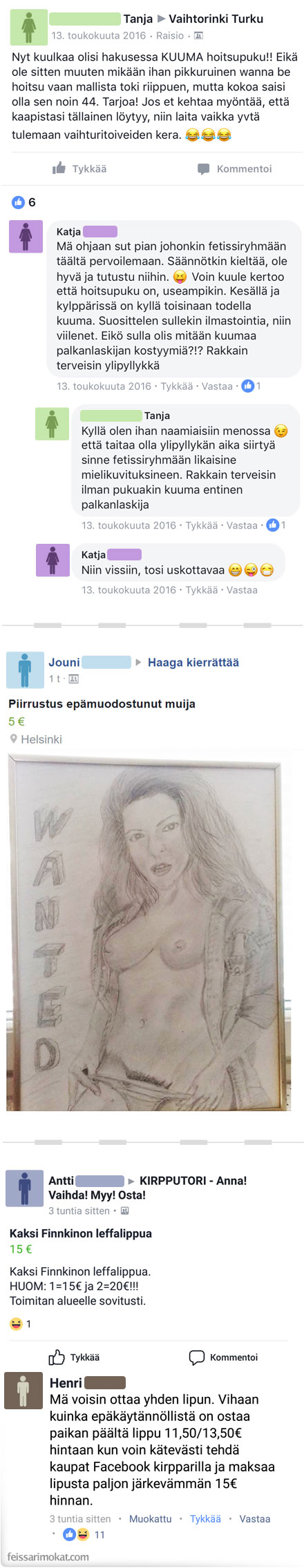This screenshot has height=1568, width=304.
Task: Like Tanja's post with the Tykkää thumbs-up
Action: [x=79, y=168]
